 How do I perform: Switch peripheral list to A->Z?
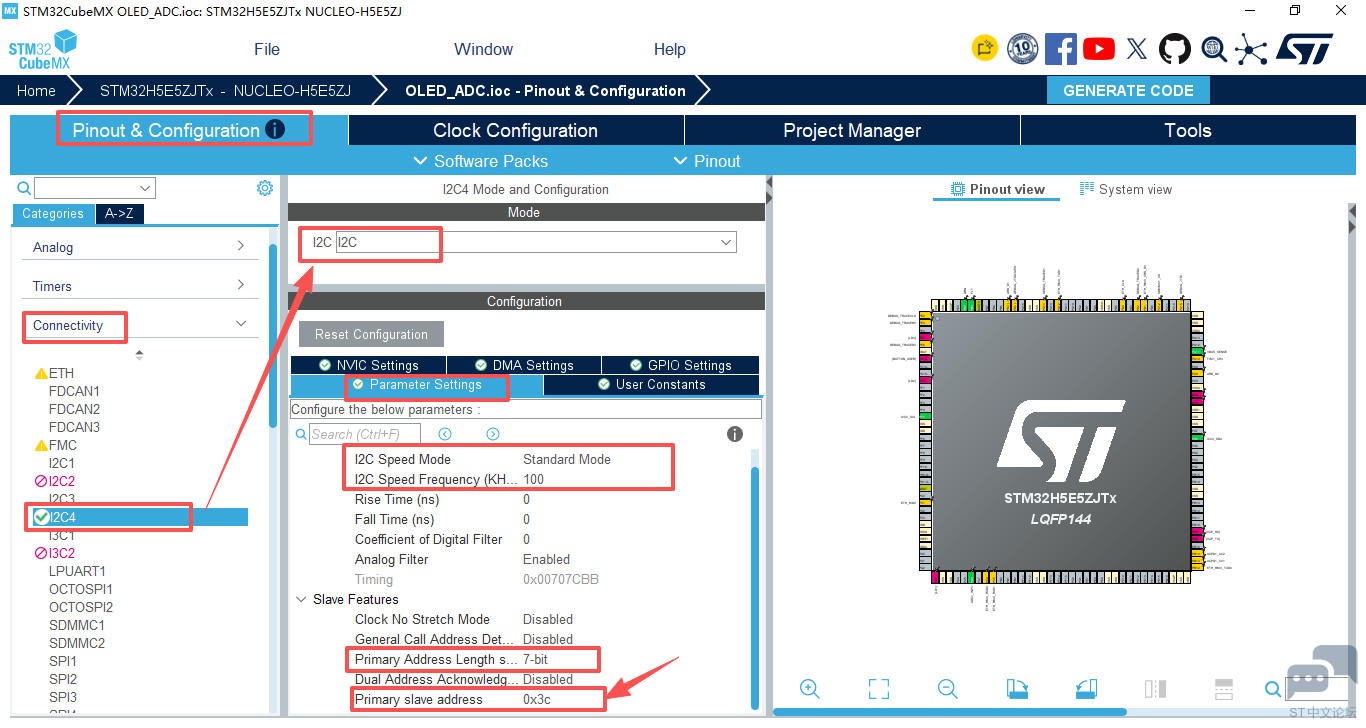(119, 213)
